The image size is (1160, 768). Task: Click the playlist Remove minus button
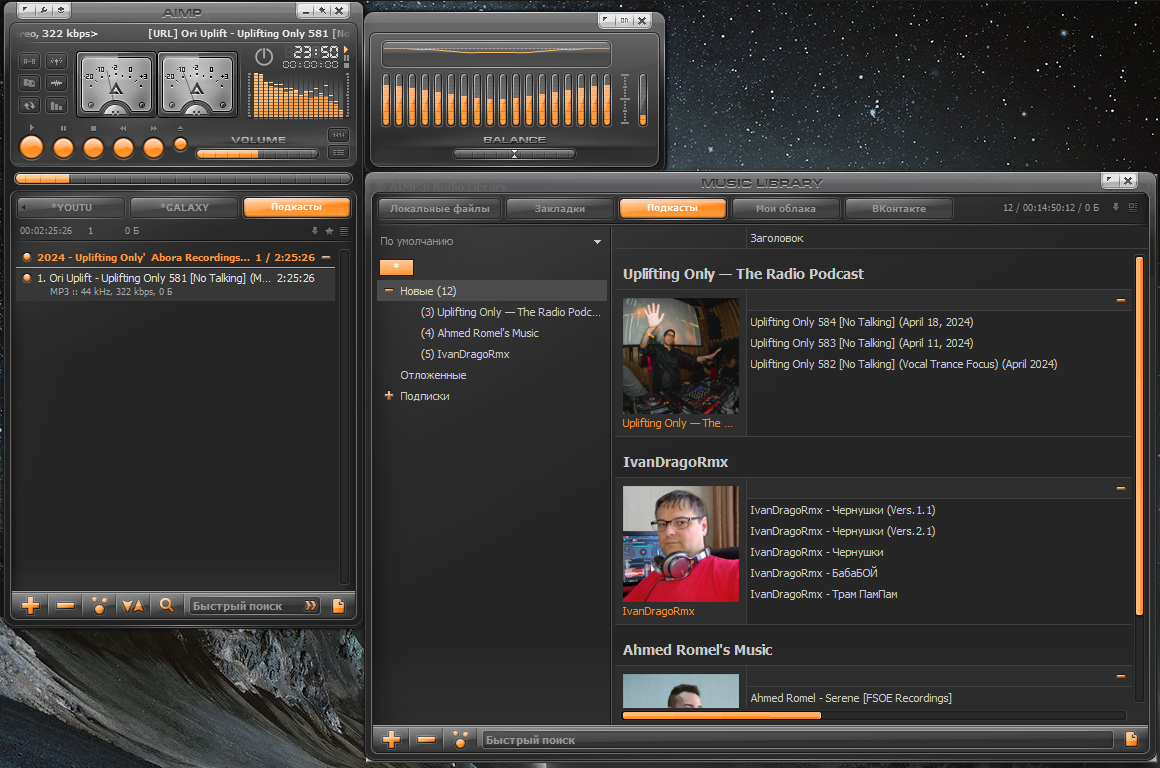(65, 606)
